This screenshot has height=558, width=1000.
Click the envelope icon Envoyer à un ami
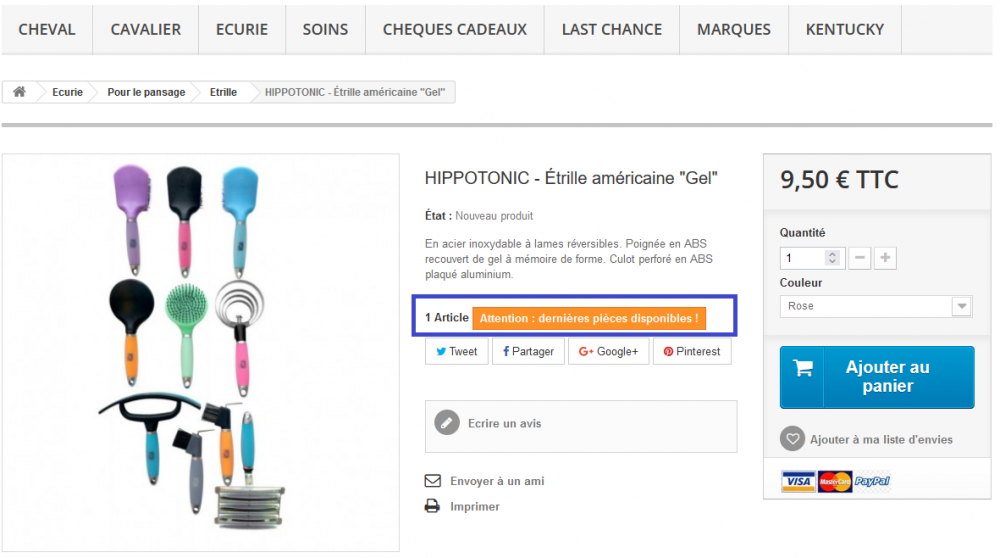(x=432, y=481)
